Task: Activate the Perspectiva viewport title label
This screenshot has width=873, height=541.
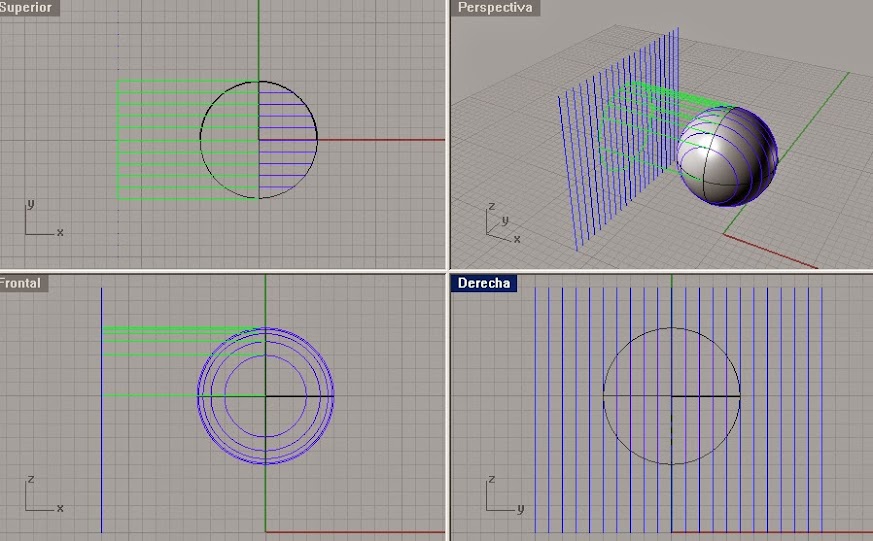Action: (x=495, y=7)
